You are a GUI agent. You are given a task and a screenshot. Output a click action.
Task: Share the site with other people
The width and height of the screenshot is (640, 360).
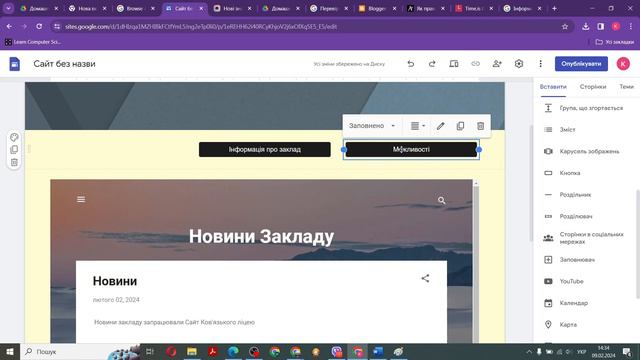[x=497, y=64]
